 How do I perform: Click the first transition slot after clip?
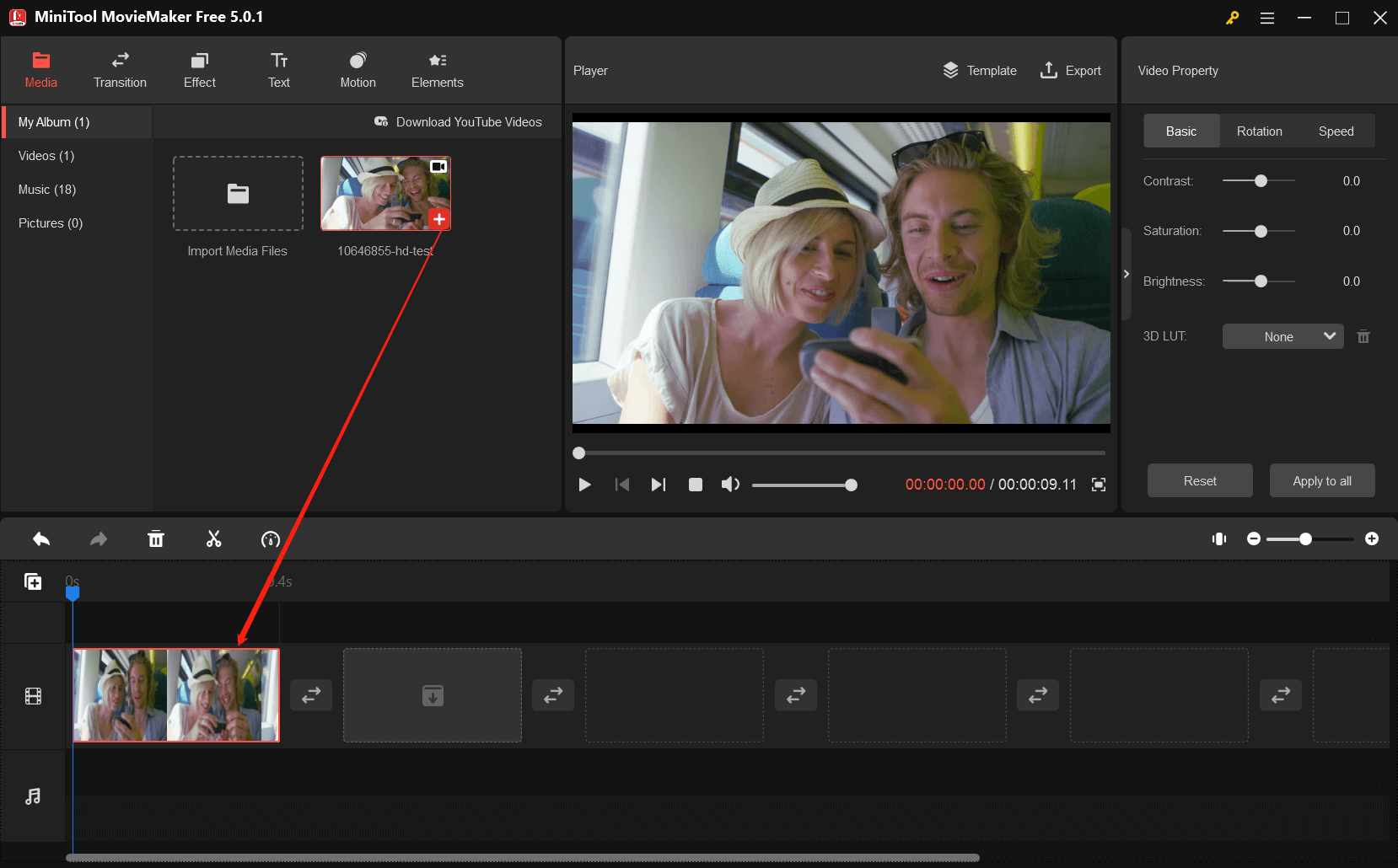pyautogui.click(x=311, y=695)
